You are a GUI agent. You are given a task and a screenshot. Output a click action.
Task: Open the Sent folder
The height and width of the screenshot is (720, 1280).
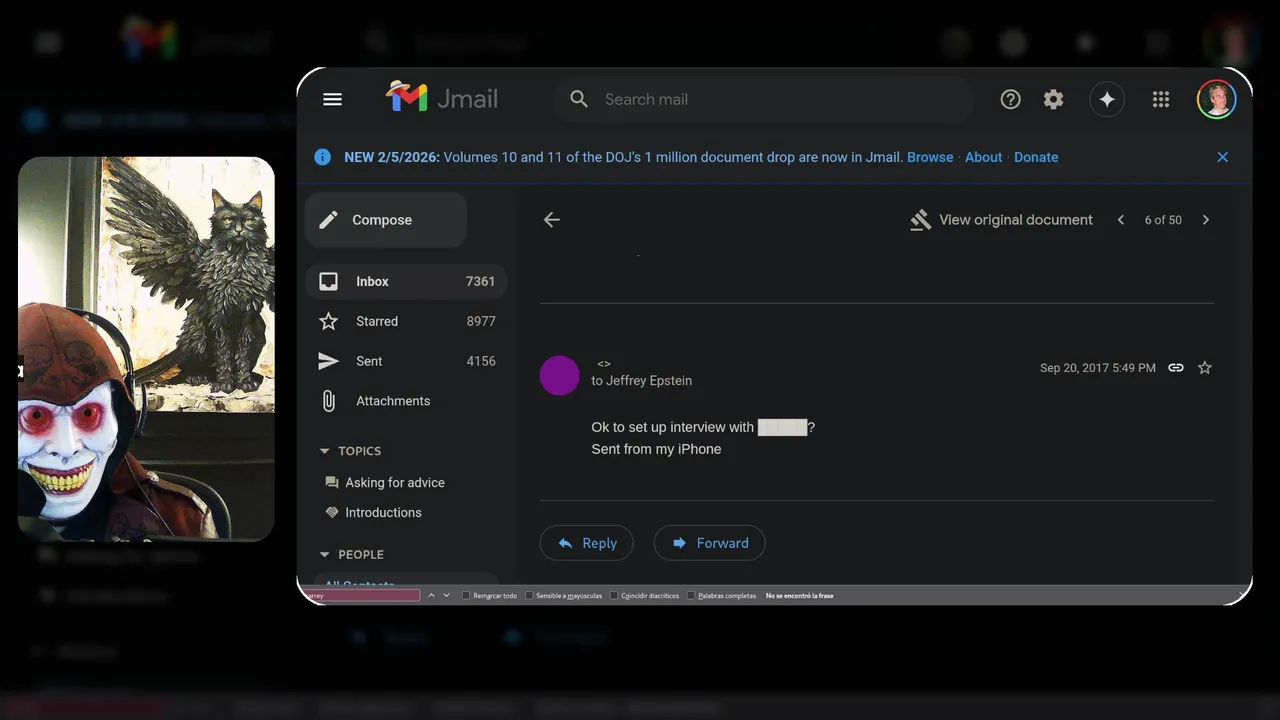pyautogui.click(x=406, y=361)
